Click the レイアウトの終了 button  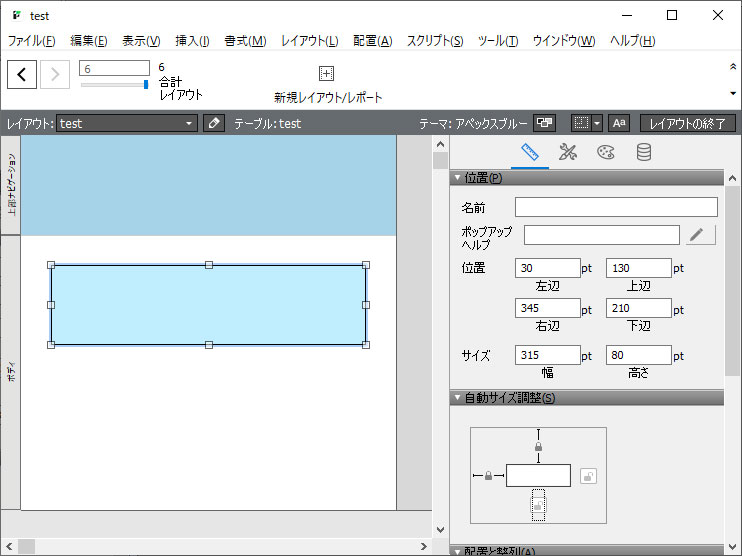[x=687, y=124]
